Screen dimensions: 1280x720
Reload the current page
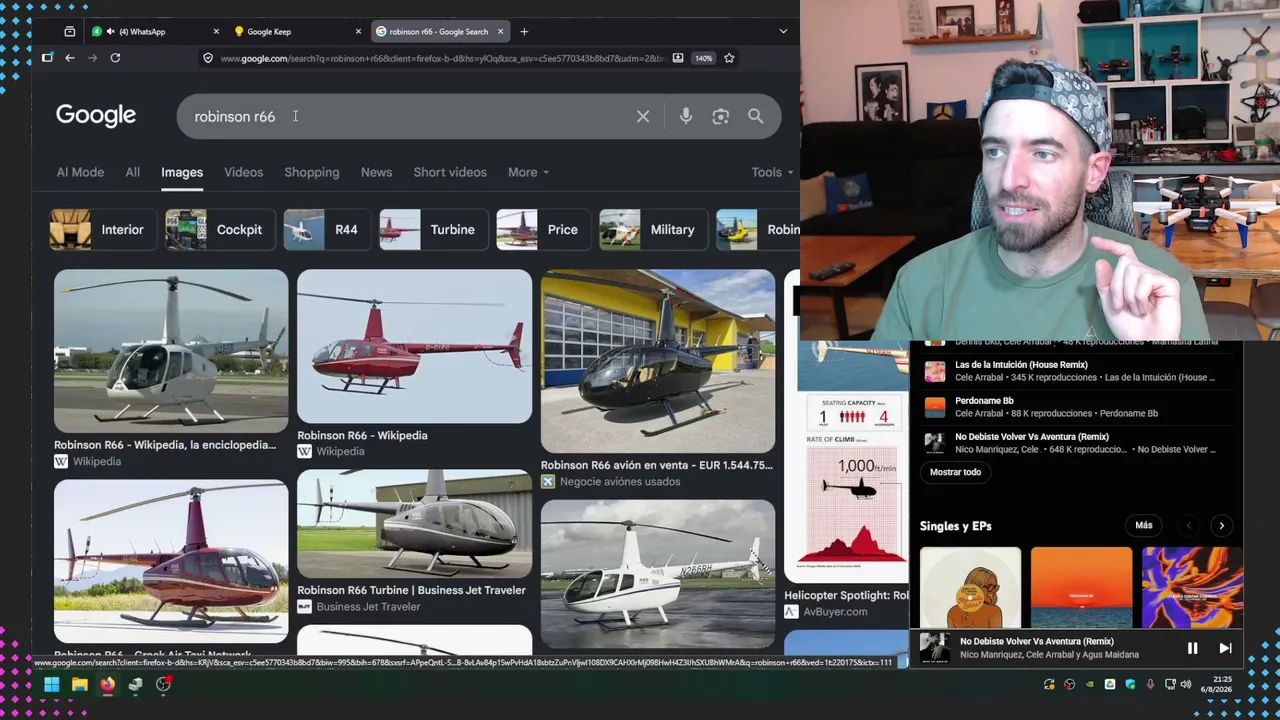(115, 58)
